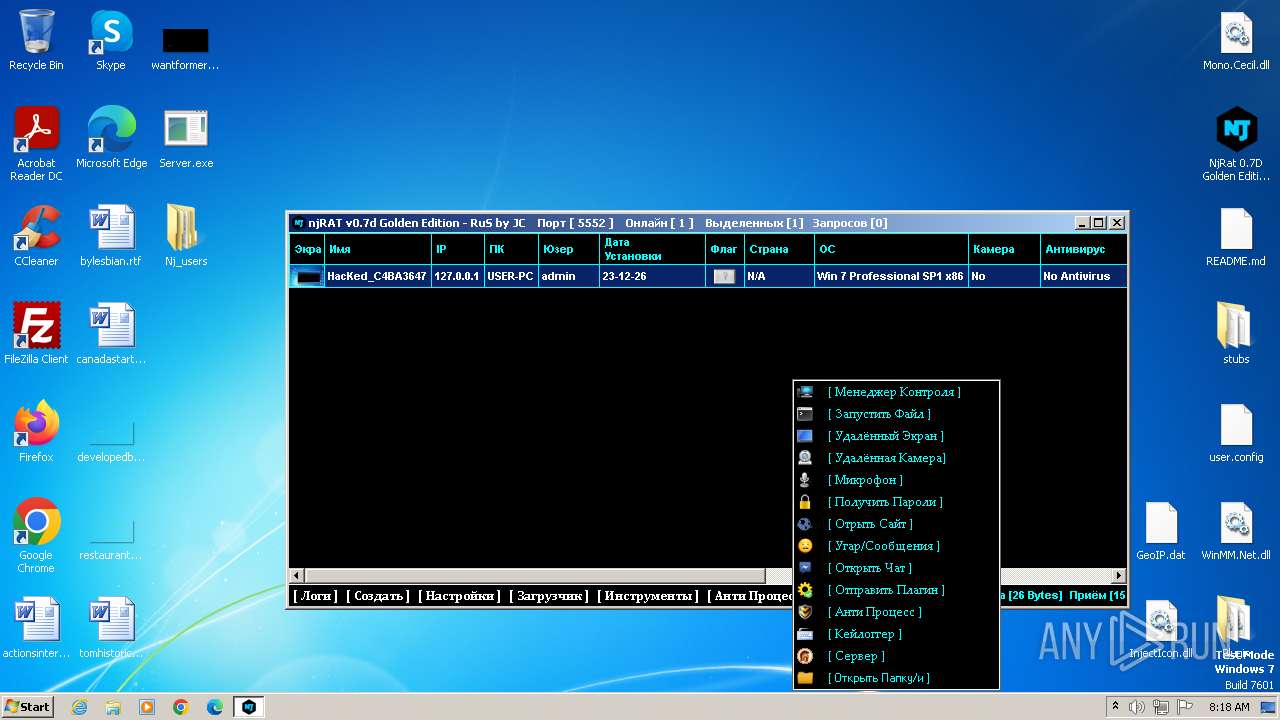Click njRAT taskbar button
This screenshot has width=1280, height=720.
click(249, 707)
